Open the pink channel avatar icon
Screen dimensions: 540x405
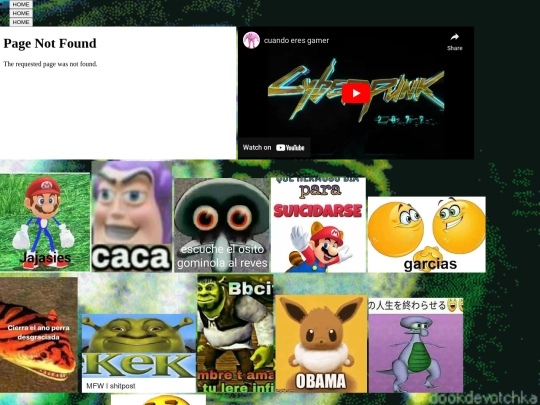[251, 40]
